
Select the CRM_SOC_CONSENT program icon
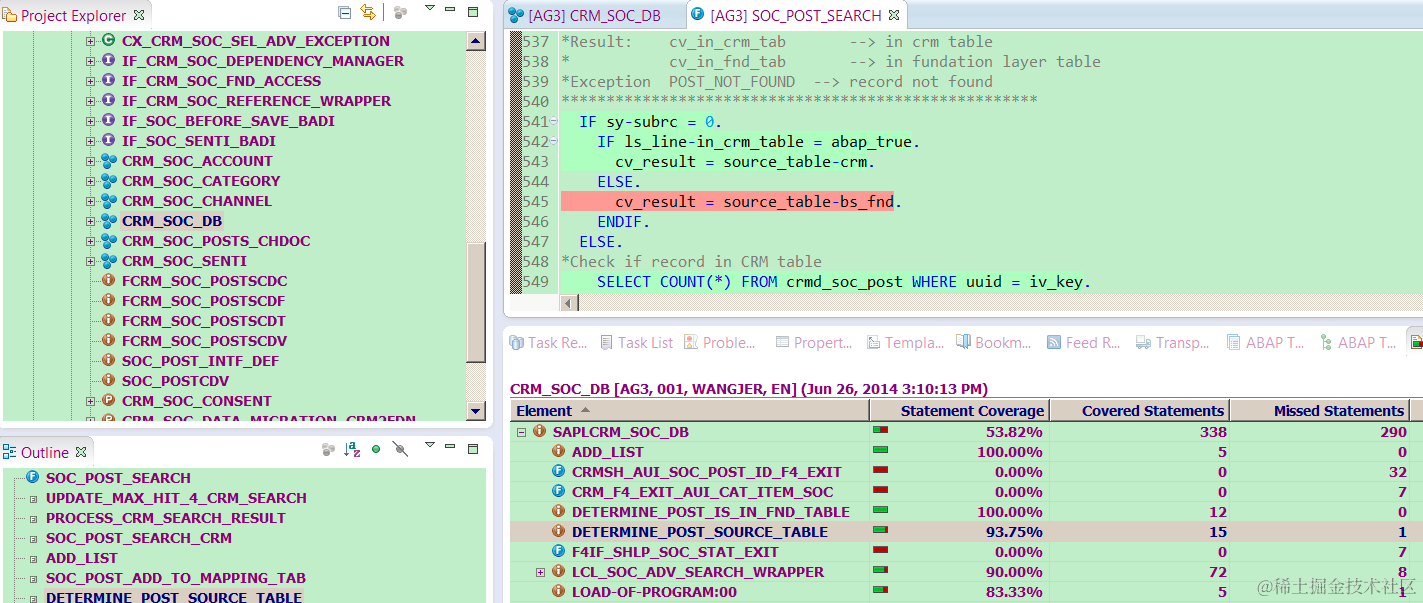pyautogui.click(x=108, y=401)
